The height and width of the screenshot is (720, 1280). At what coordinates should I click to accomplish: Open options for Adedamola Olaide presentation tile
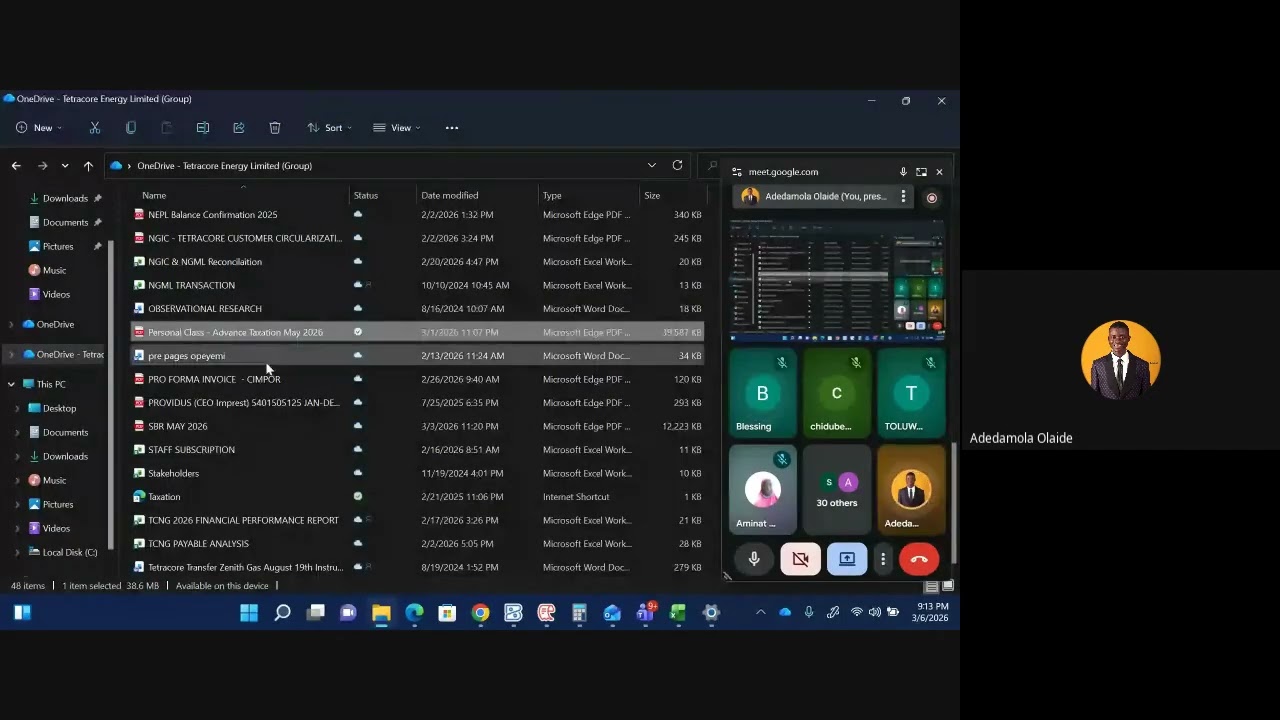pyautogui.click(x=903, y=196)
